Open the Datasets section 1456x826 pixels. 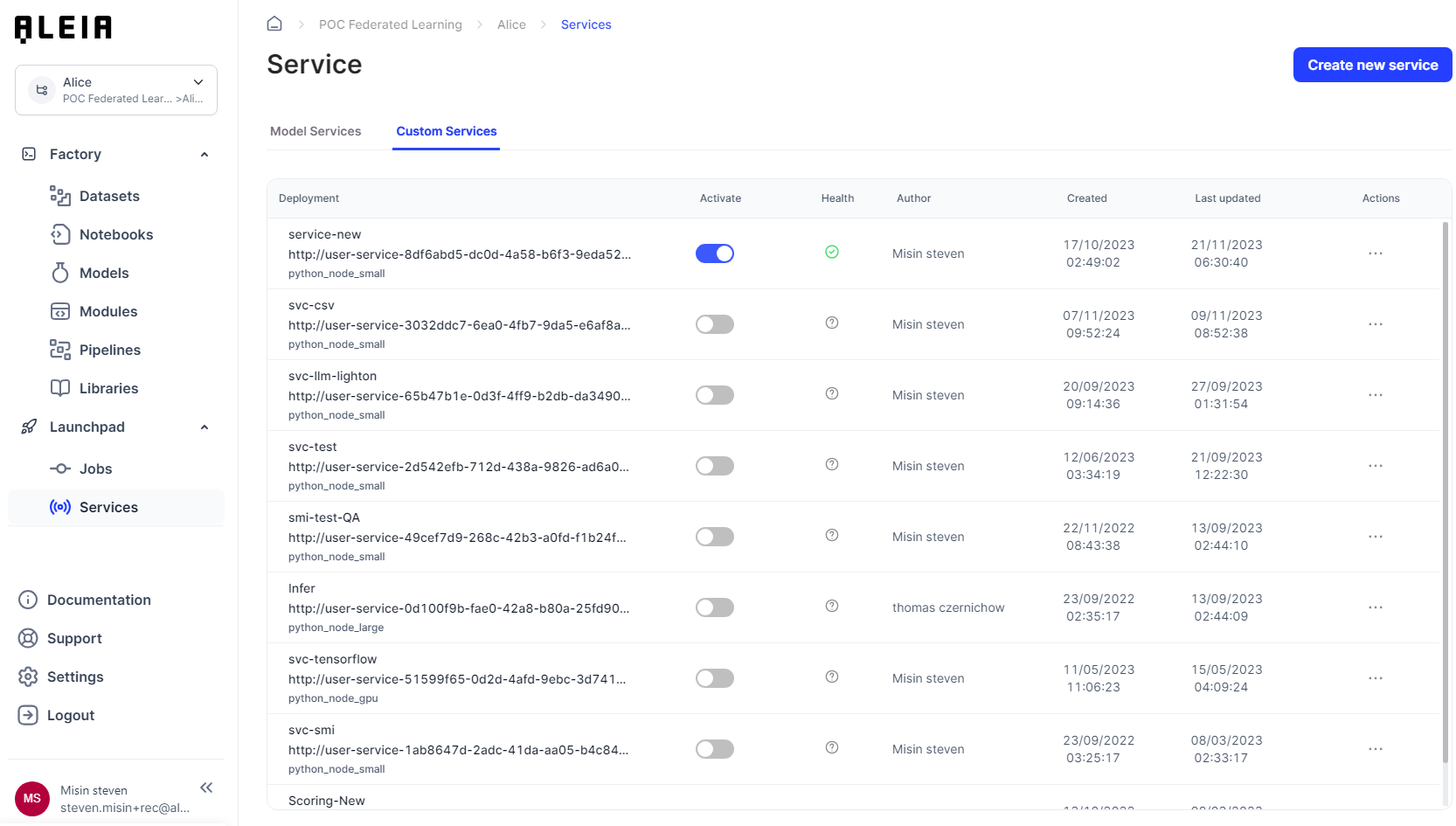click(109, 196)
